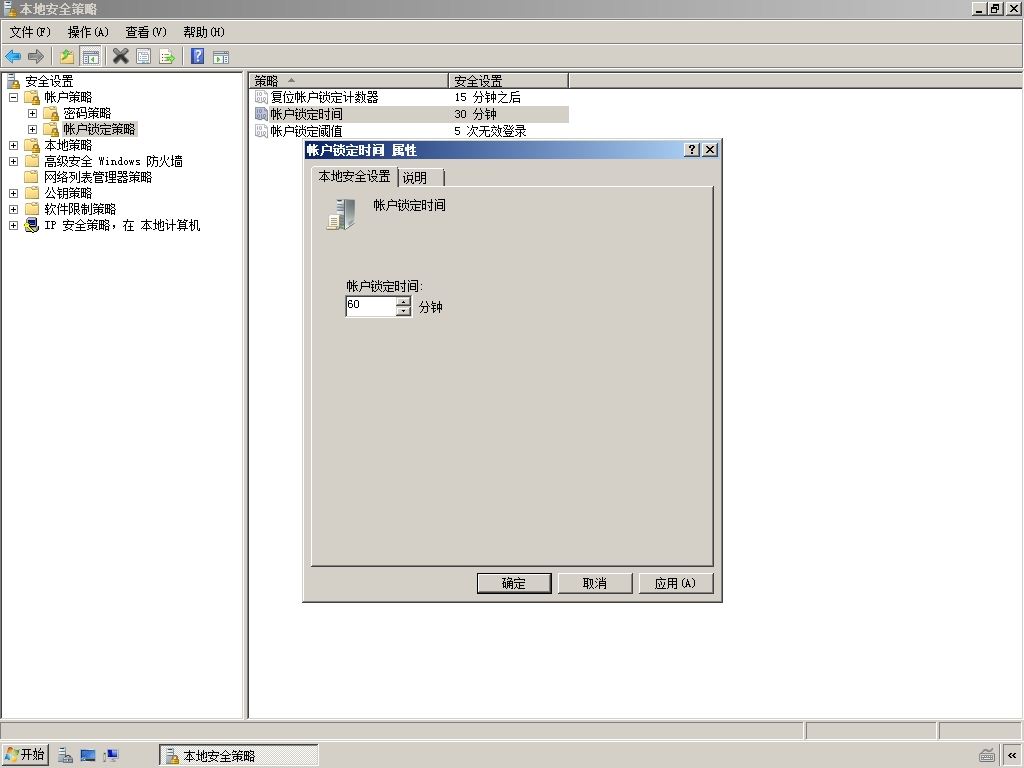Sort by the 策略 column header

click(348, 81)
